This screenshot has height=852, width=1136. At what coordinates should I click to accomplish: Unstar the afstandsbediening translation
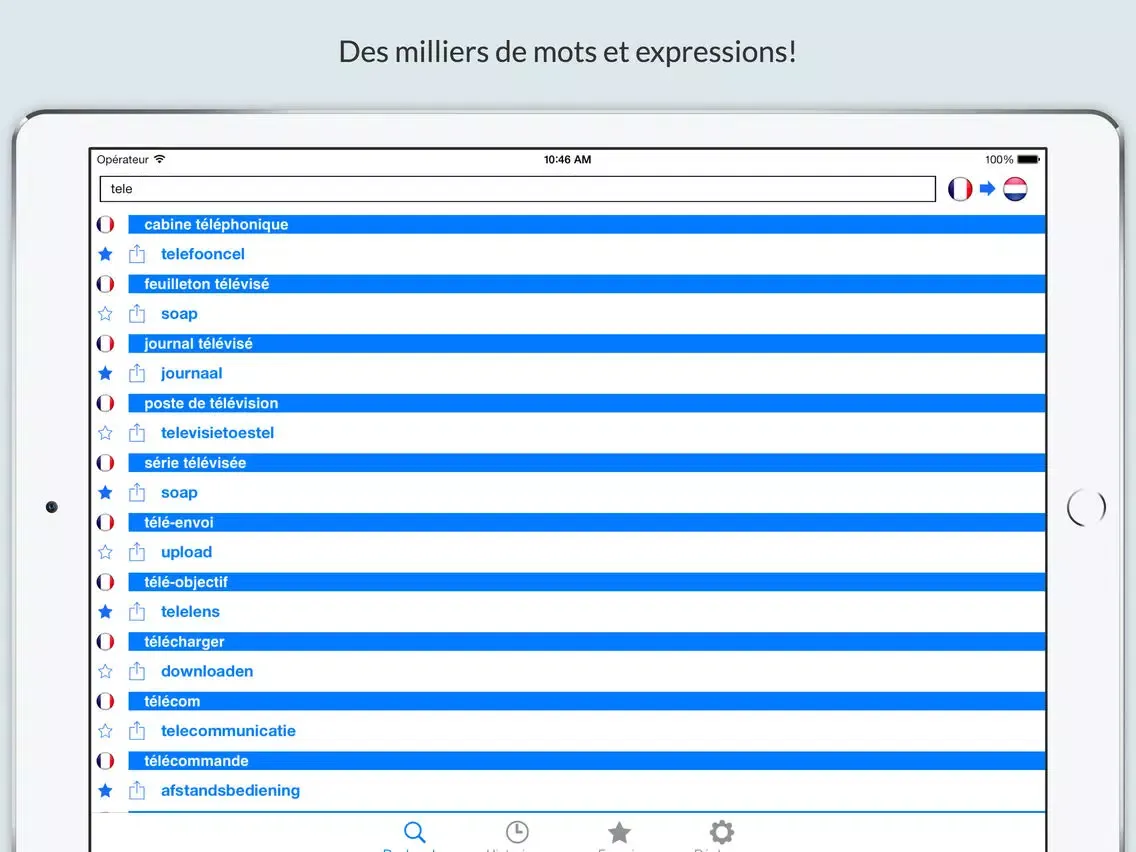point(105,790)
